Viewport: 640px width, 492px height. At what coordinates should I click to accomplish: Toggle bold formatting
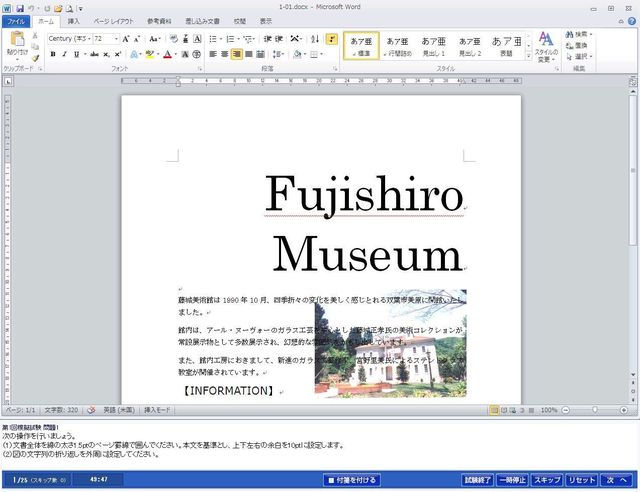(x=51, y=54)
